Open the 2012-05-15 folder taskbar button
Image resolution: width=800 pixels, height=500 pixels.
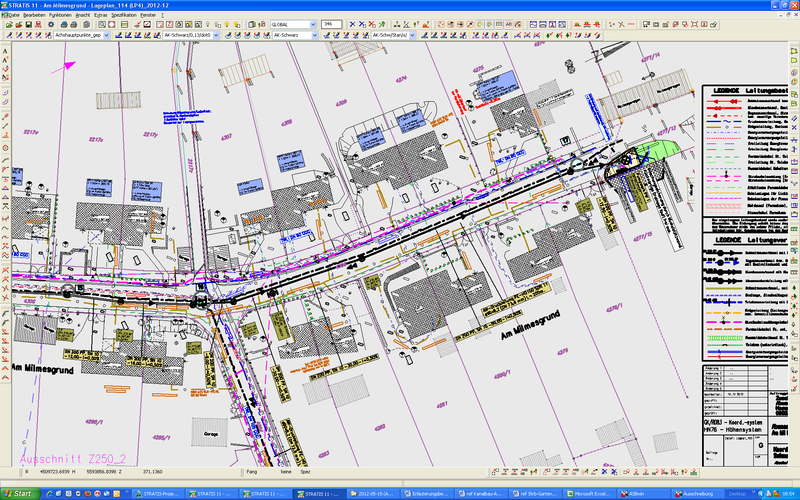pos(372,494)
